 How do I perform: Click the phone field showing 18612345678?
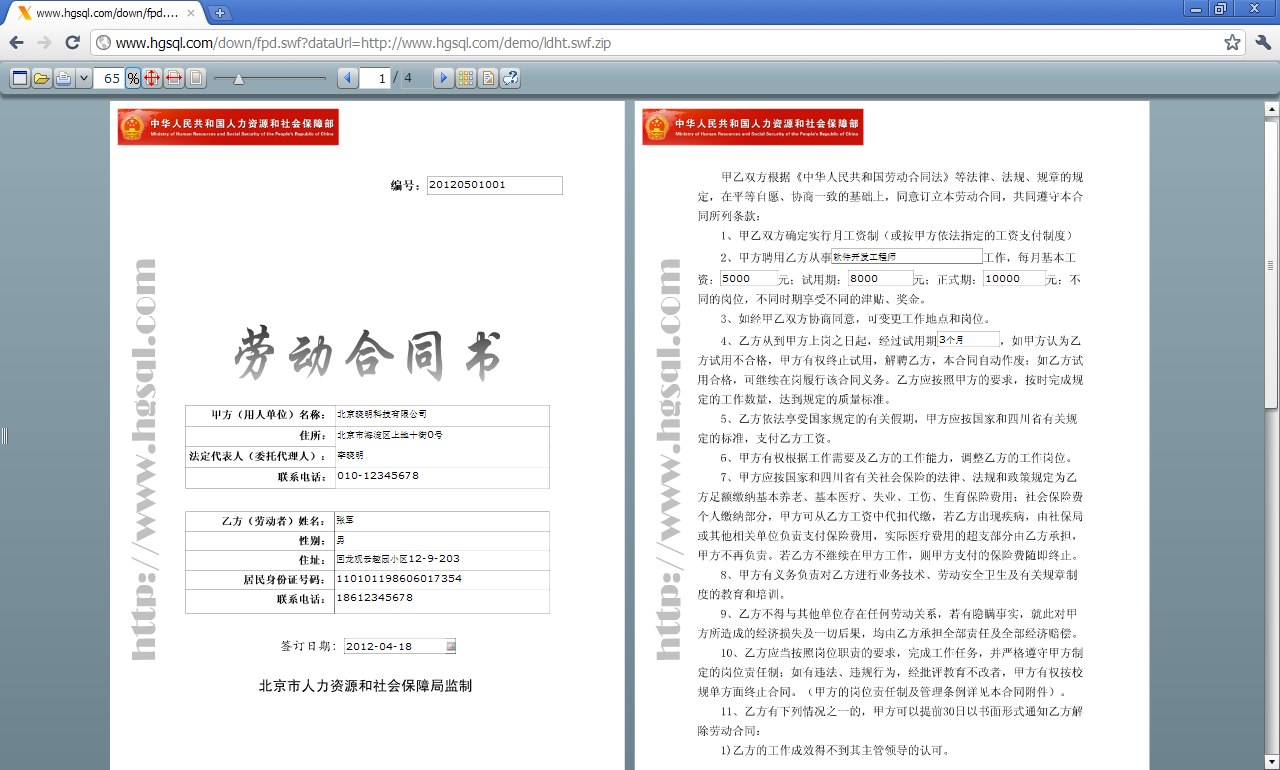[442, 599]
